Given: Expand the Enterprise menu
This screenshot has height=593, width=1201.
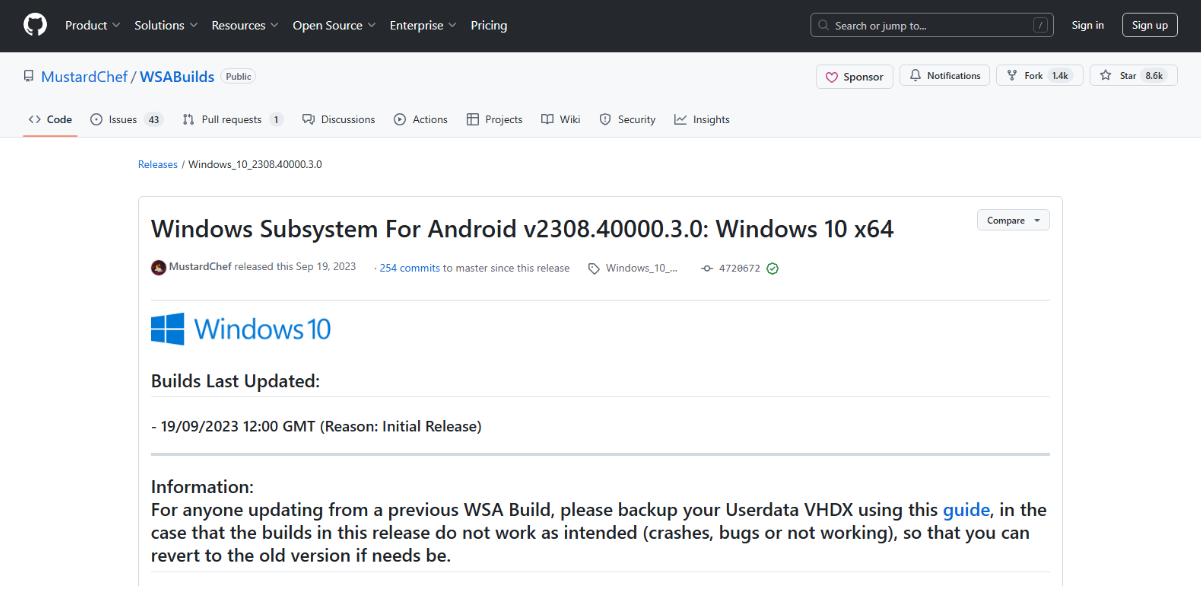Looking at the screenshot, I should (423, 25).
